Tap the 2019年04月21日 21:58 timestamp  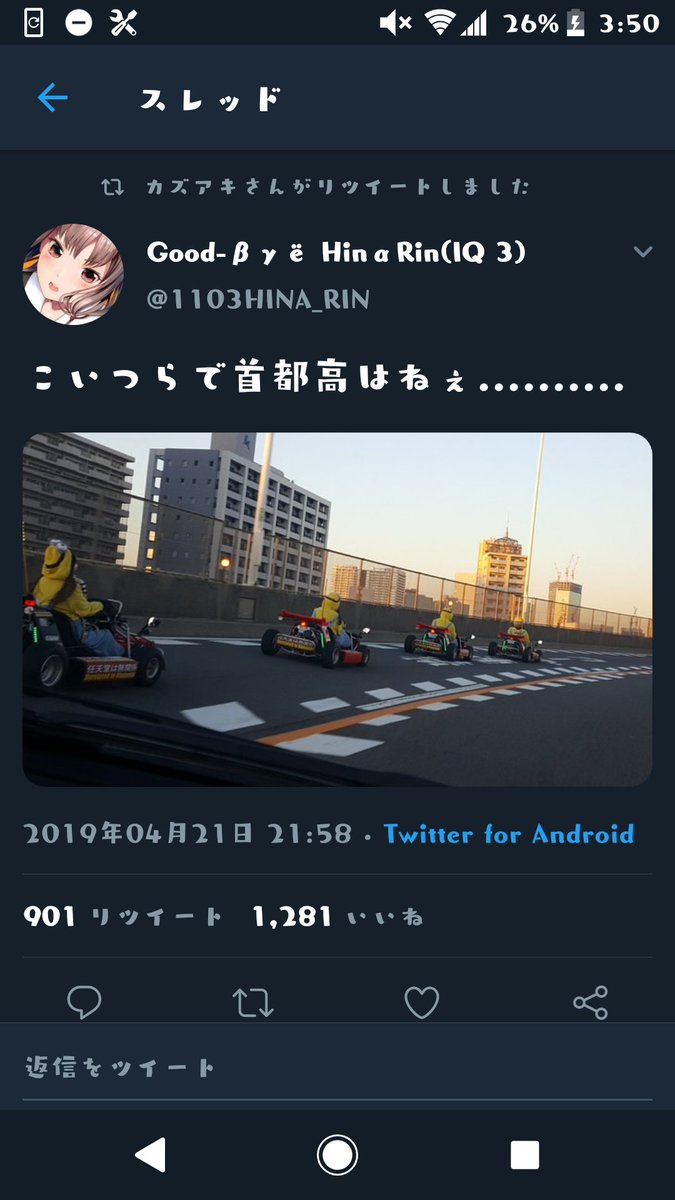tap(187, 834)
